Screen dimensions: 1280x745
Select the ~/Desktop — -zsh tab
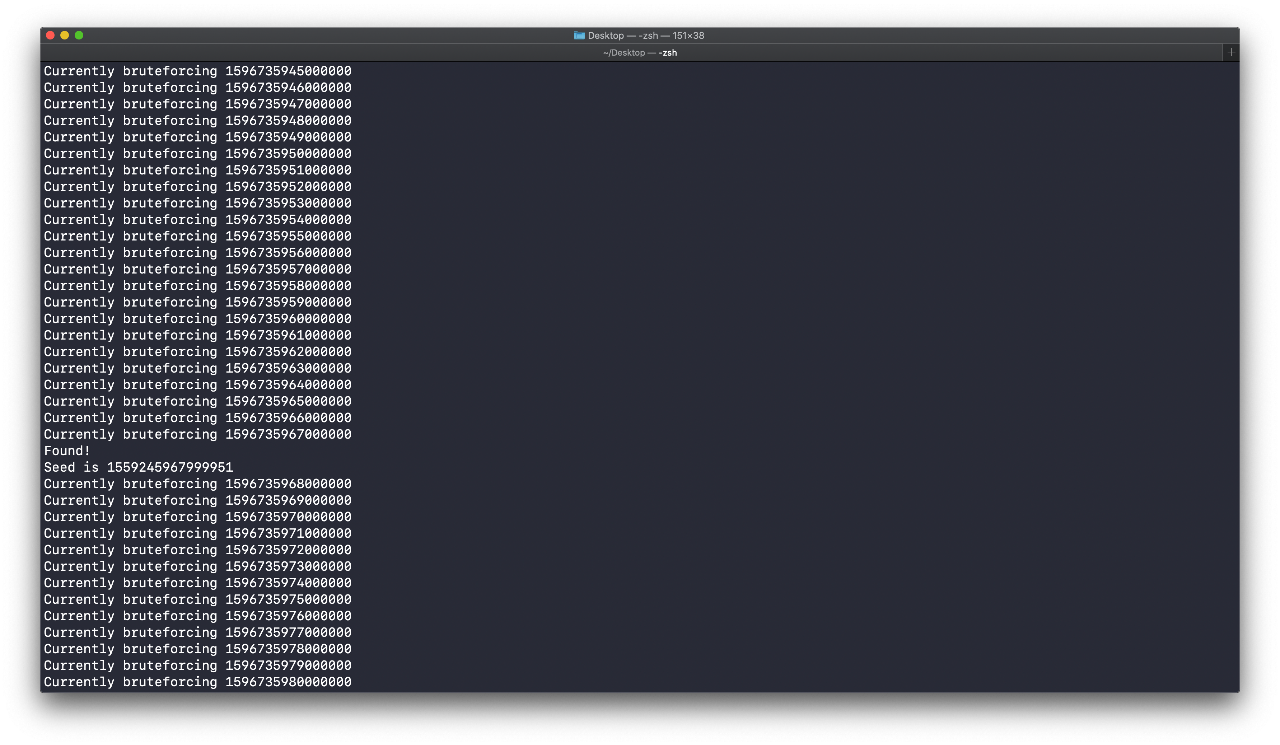pos(640,52)
